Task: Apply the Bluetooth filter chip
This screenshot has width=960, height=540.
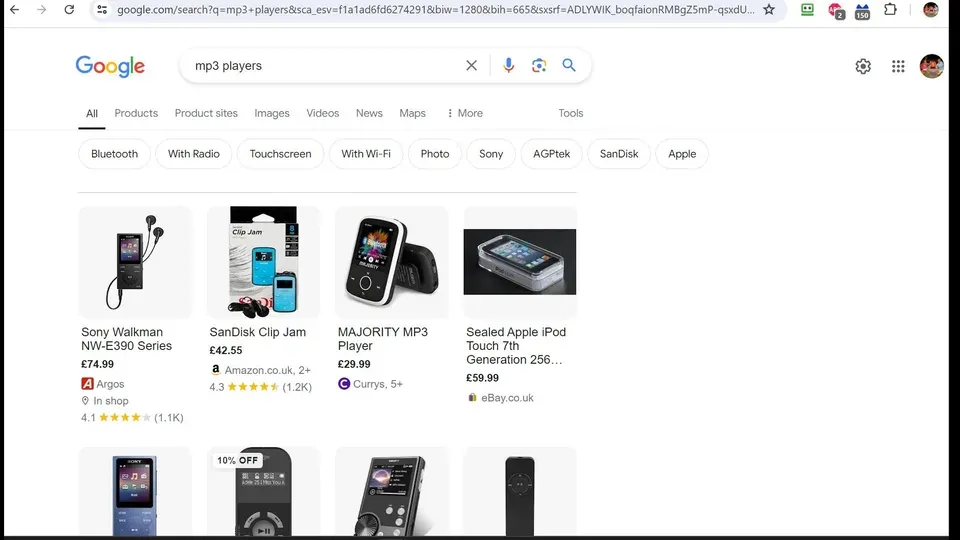Action: (114, 154)
